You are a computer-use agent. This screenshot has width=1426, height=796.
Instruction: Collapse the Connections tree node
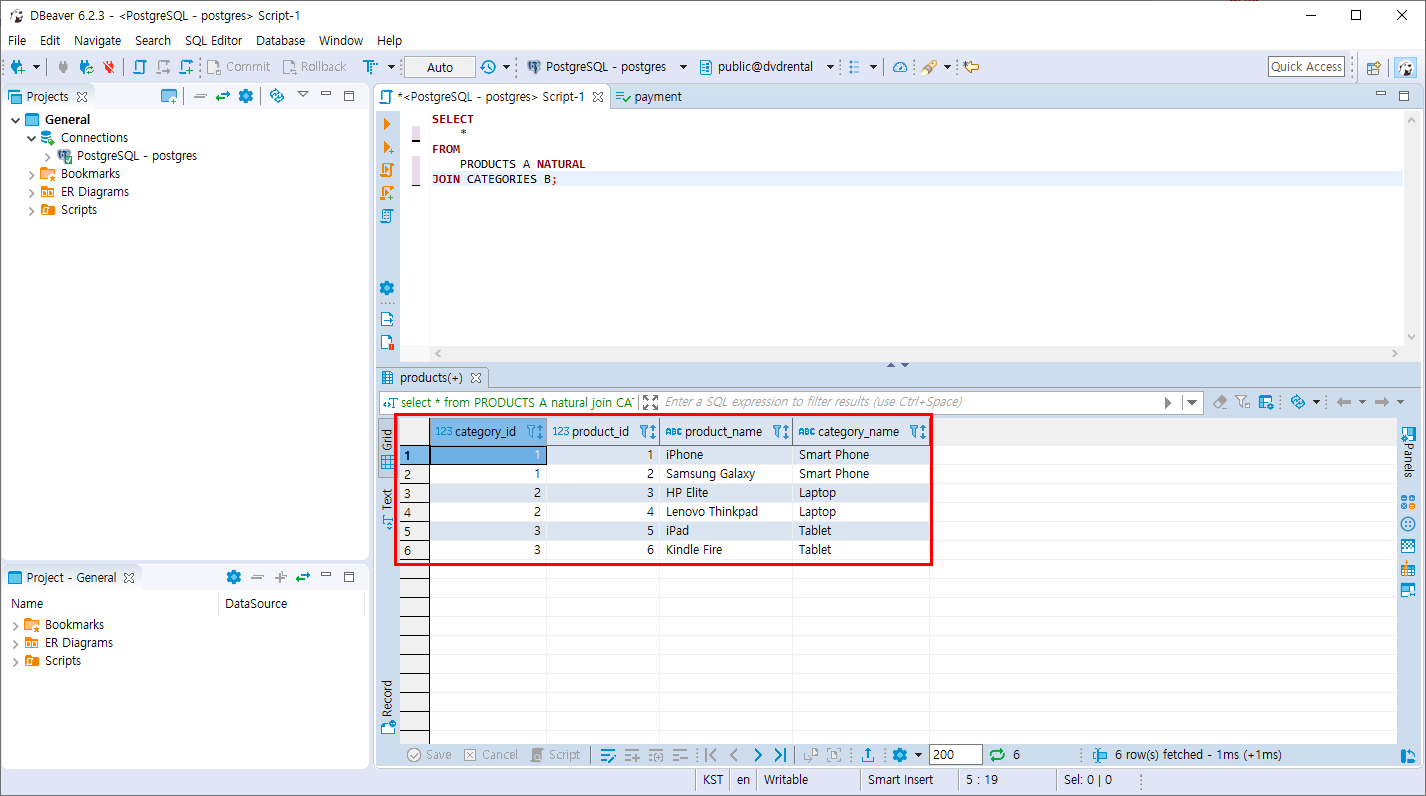click(31, 138)
